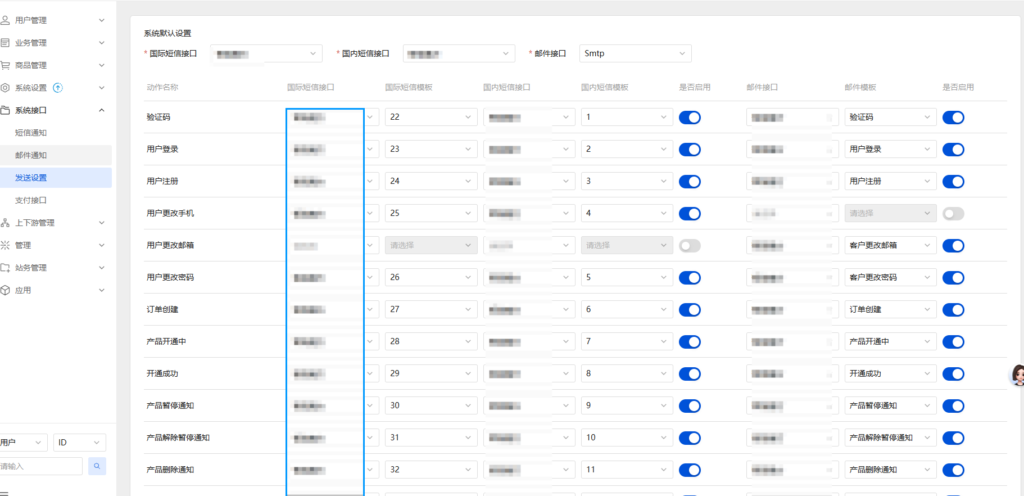Image resolution: width=1024 pixels, height=496 pixels.
Task: Open the ID dropdown in sidebar search
Action: (80, 442)
